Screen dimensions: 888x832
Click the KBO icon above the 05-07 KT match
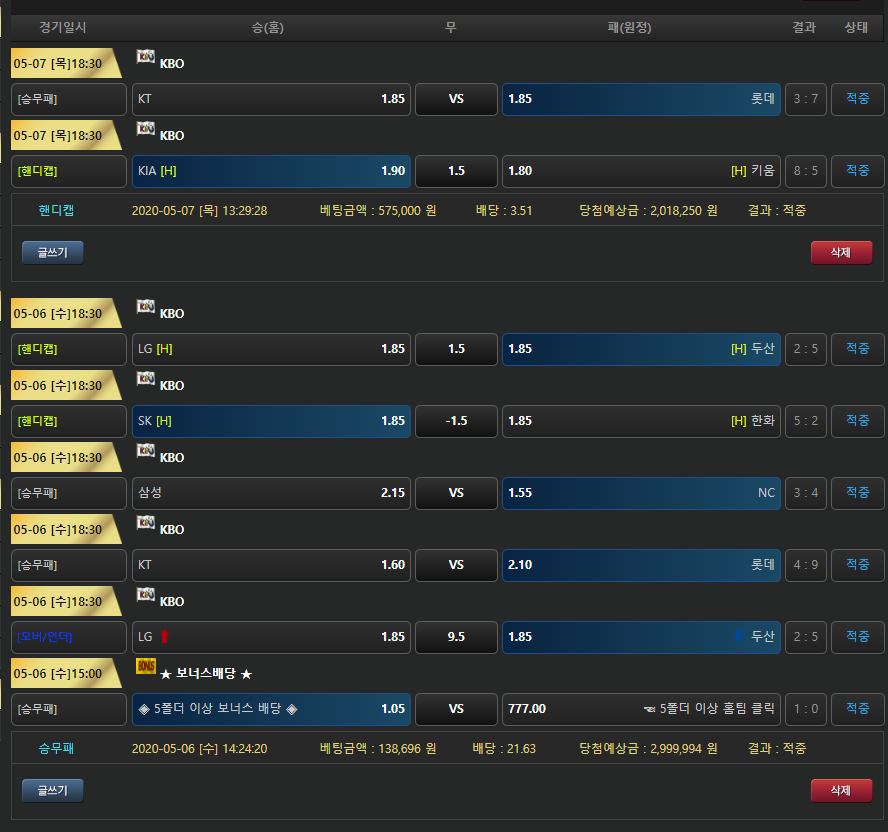click(x=146, y=56)
